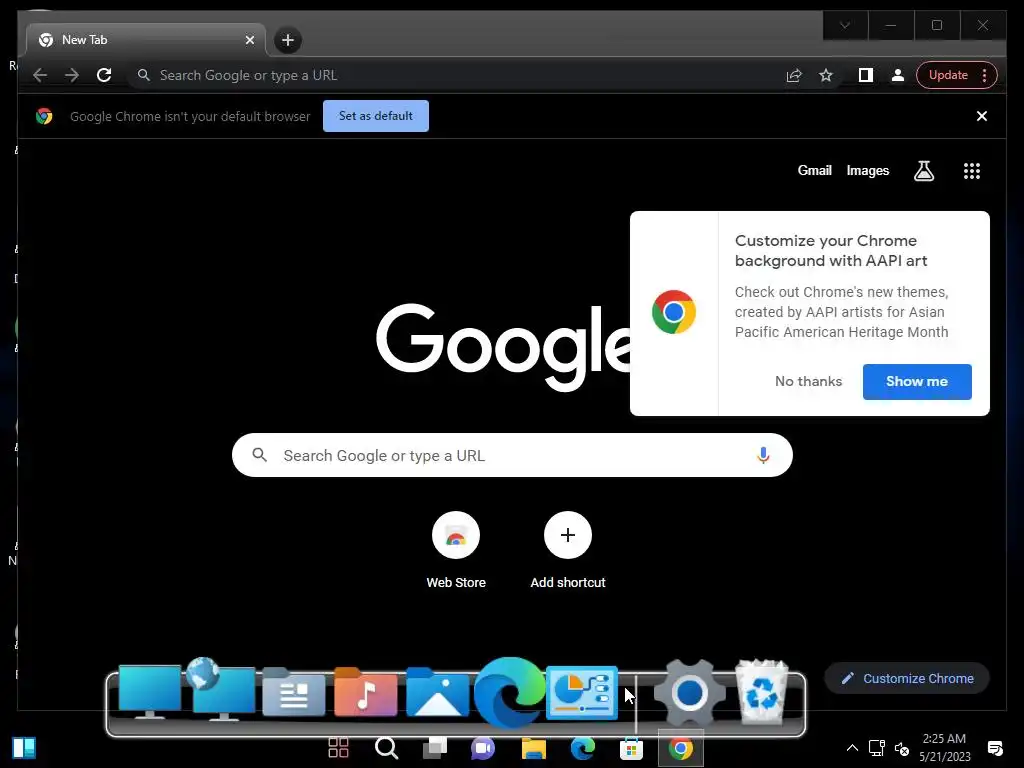1024x768 pixels.
Task: Focus the Google search box
Action: point(512,455)
